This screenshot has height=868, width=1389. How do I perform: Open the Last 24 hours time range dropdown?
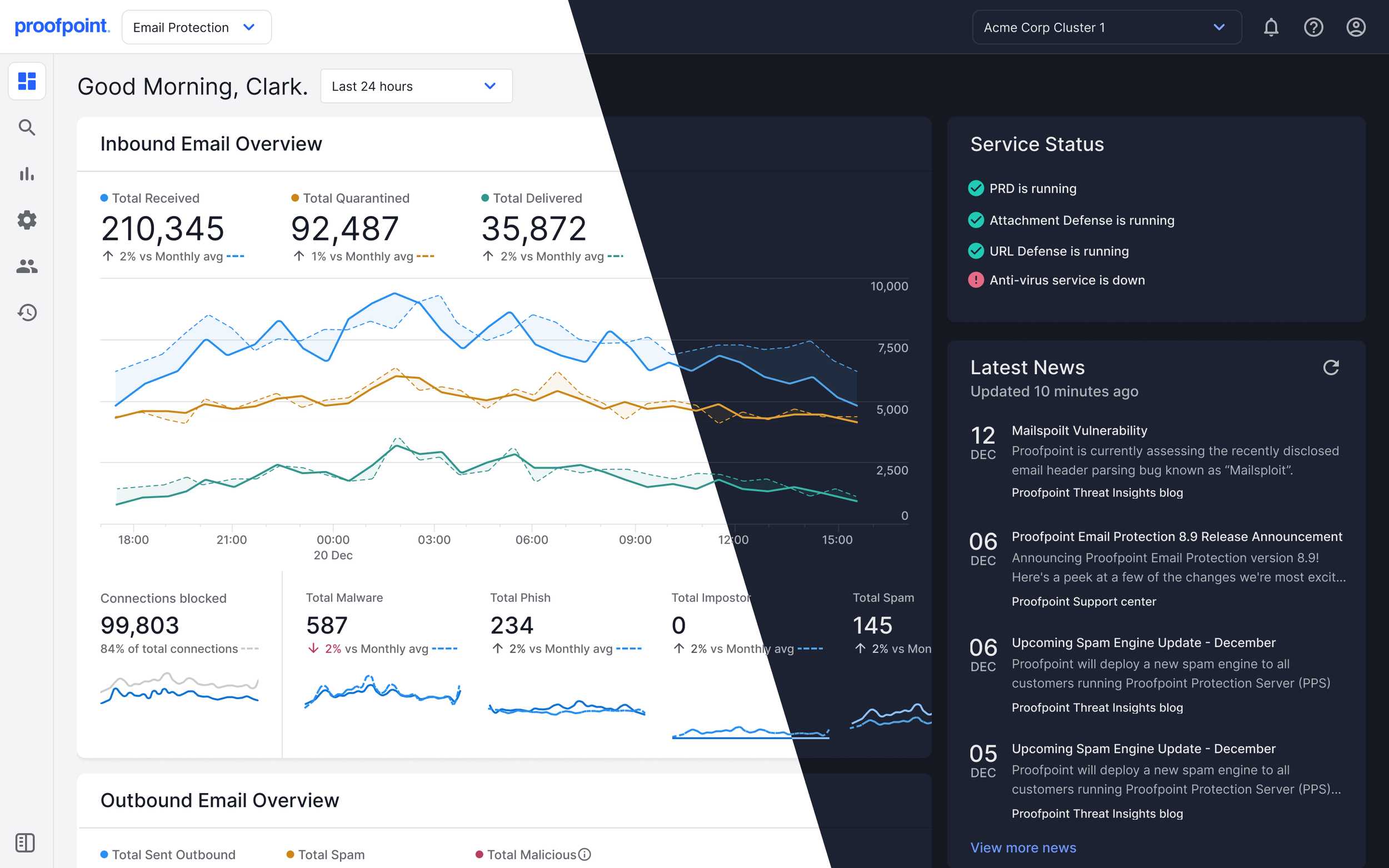pyautogui.click(x=416, y=86)
